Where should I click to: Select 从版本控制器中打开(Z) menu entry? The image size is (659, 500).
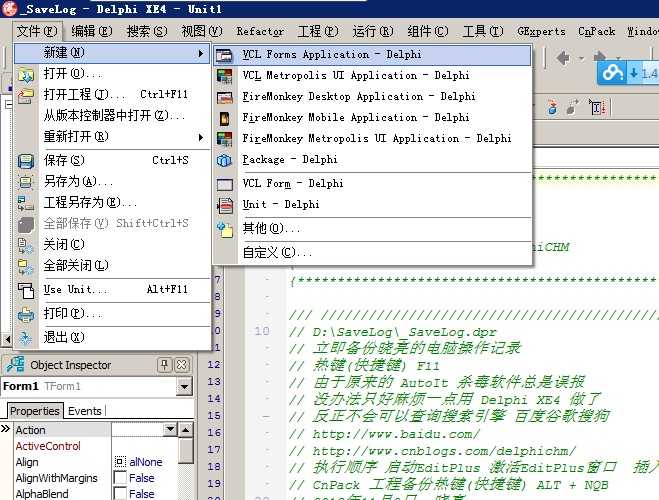pyautogui.click(x=113, y=116)
